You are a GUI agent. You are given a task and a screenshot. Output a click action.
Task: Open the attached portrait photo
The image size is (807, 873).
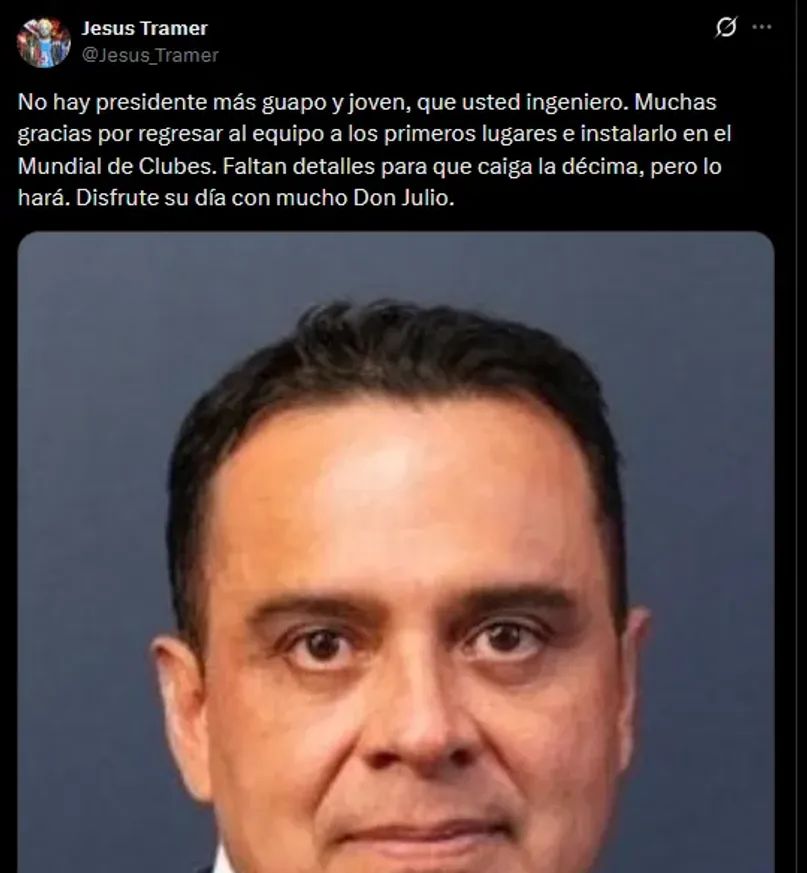click(x=395, y=552)
